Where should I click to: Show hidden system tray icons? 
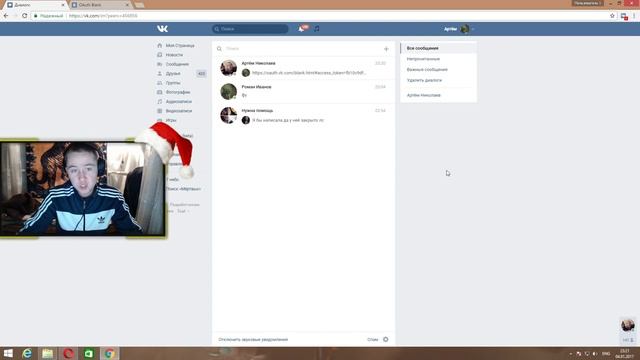(x=571, y=354)
